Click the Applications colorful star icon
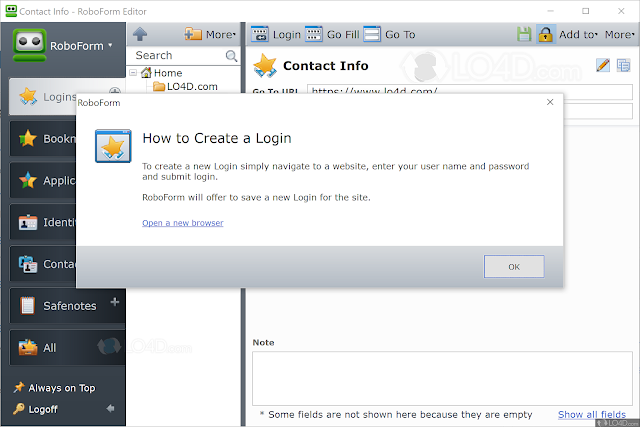This screenshot has width=640, height=427. click(28, 180)
